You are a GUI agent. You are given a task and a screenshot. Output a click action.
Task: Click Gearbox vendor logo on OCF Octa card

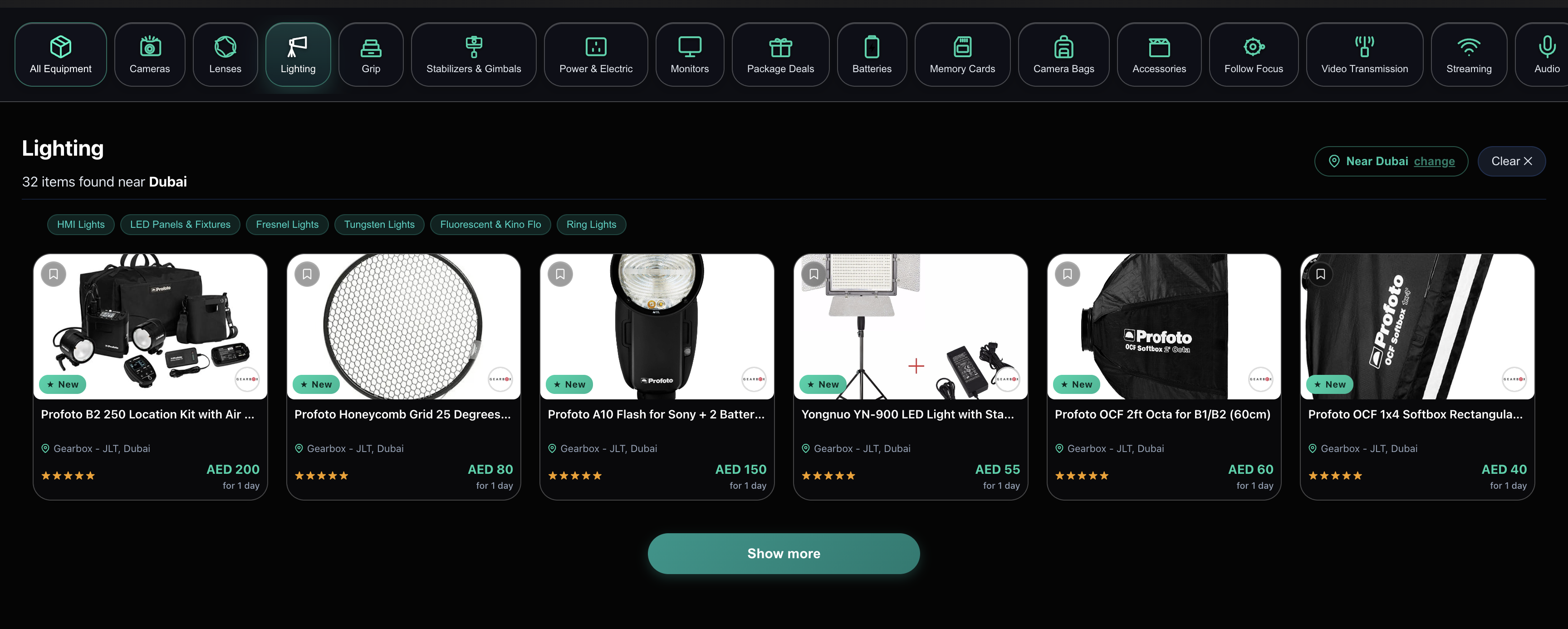pyautogui.click(x=1260, y=379)
